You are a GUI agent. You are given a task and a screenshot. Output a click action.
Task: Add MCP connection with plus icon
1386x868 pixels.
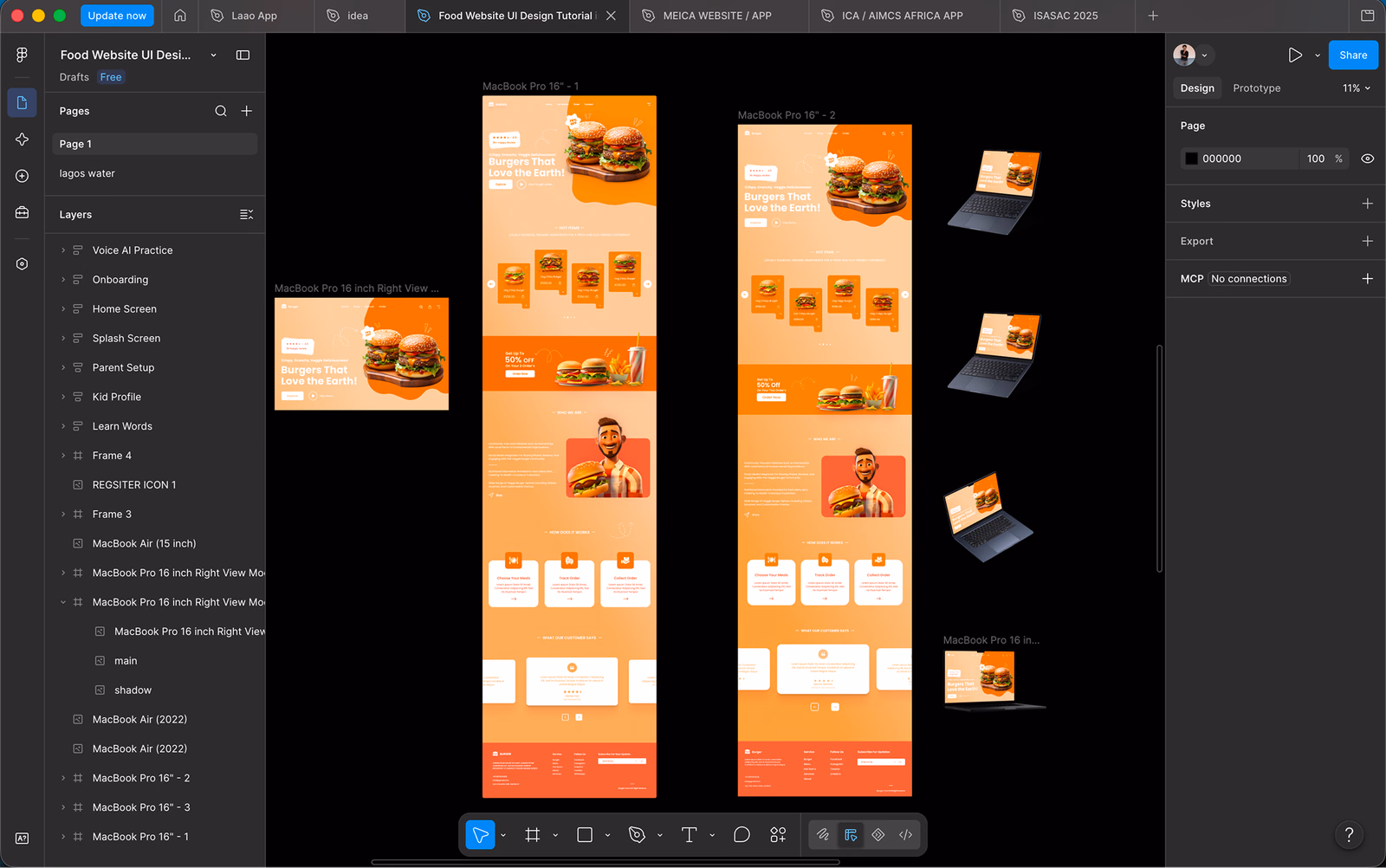point(1368,279)
